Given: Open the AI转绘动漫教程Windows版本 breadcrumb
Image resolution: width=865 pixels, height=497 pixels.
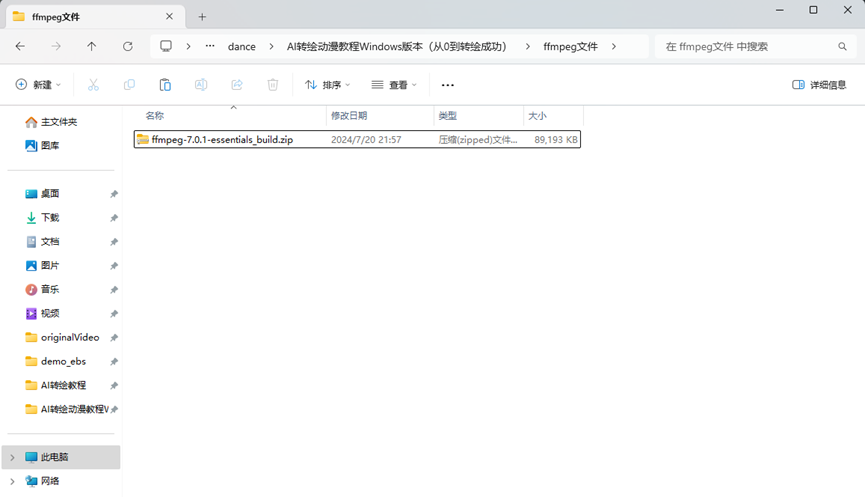Looking at the screenshot, I should [x=397, y=47].
